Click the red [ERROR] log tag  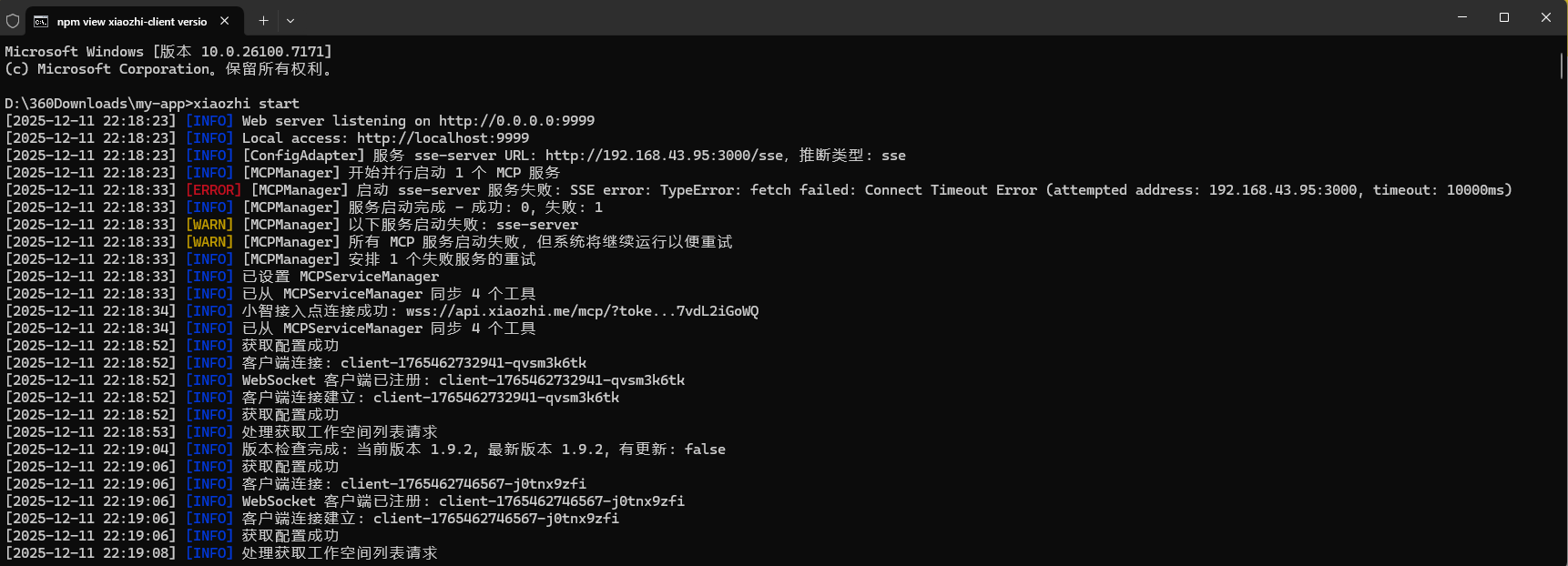point(214,190)
